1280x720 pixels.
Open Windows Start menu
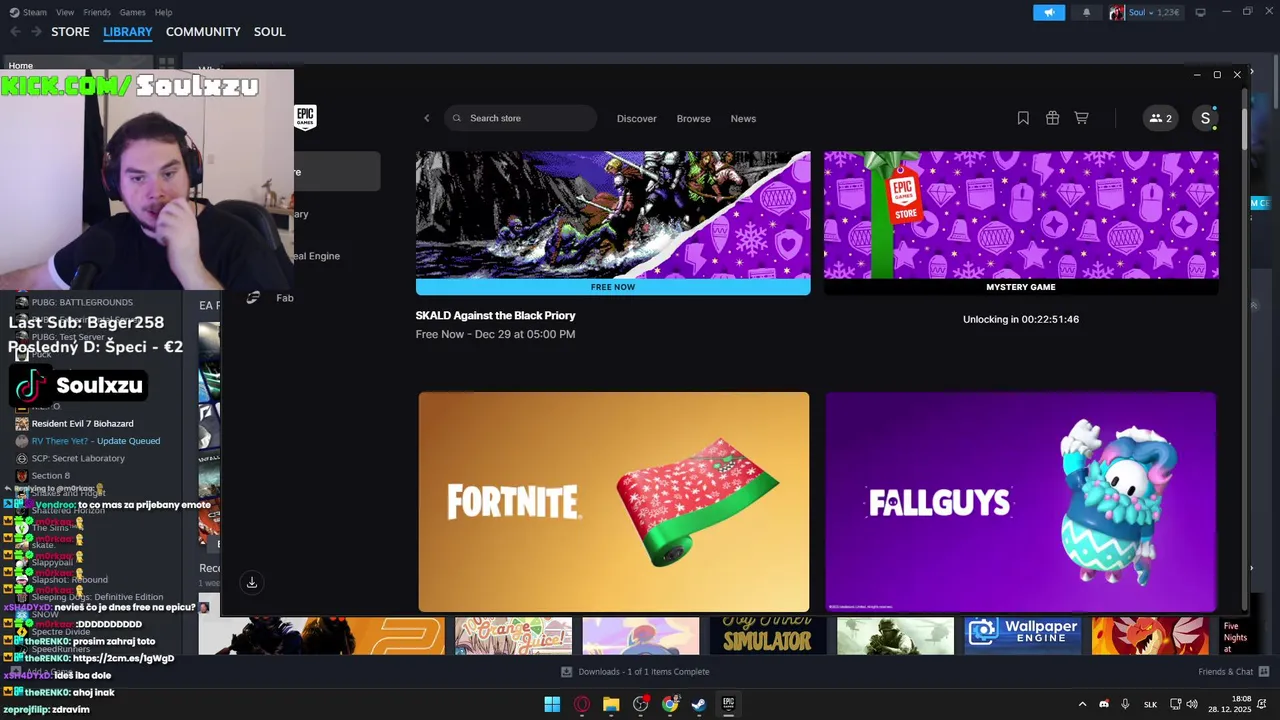coord(552,704)
